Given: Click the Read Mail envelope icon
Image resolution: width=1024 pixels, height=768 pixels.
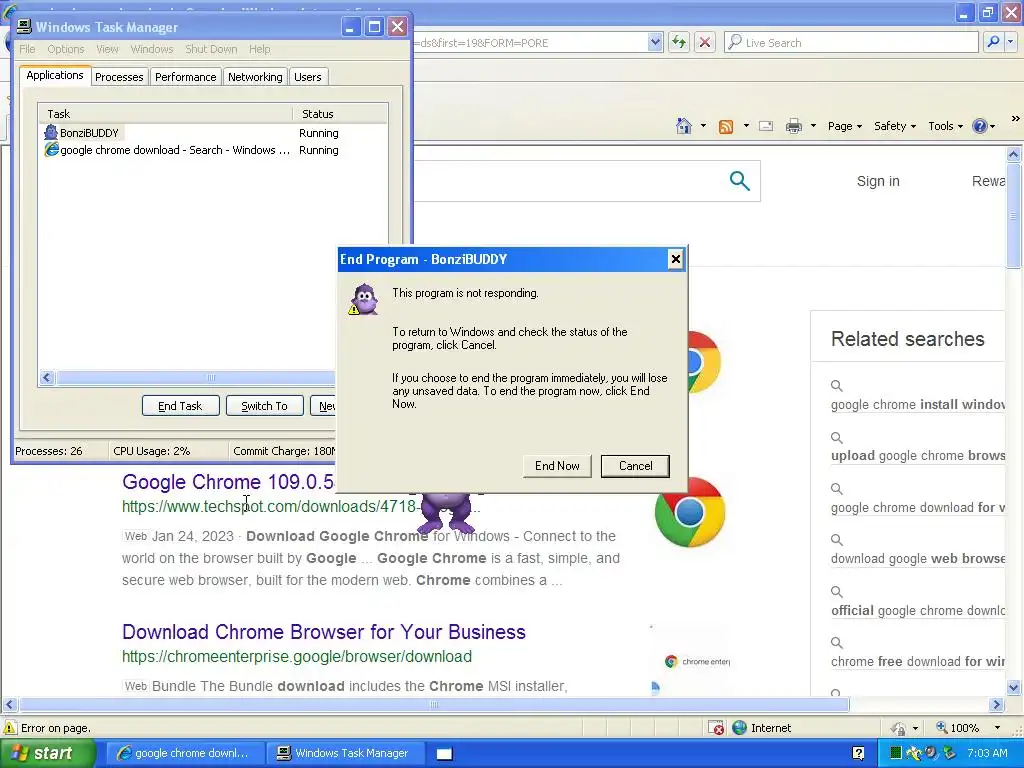Looking at the screenshot, I should coord(766,126).
